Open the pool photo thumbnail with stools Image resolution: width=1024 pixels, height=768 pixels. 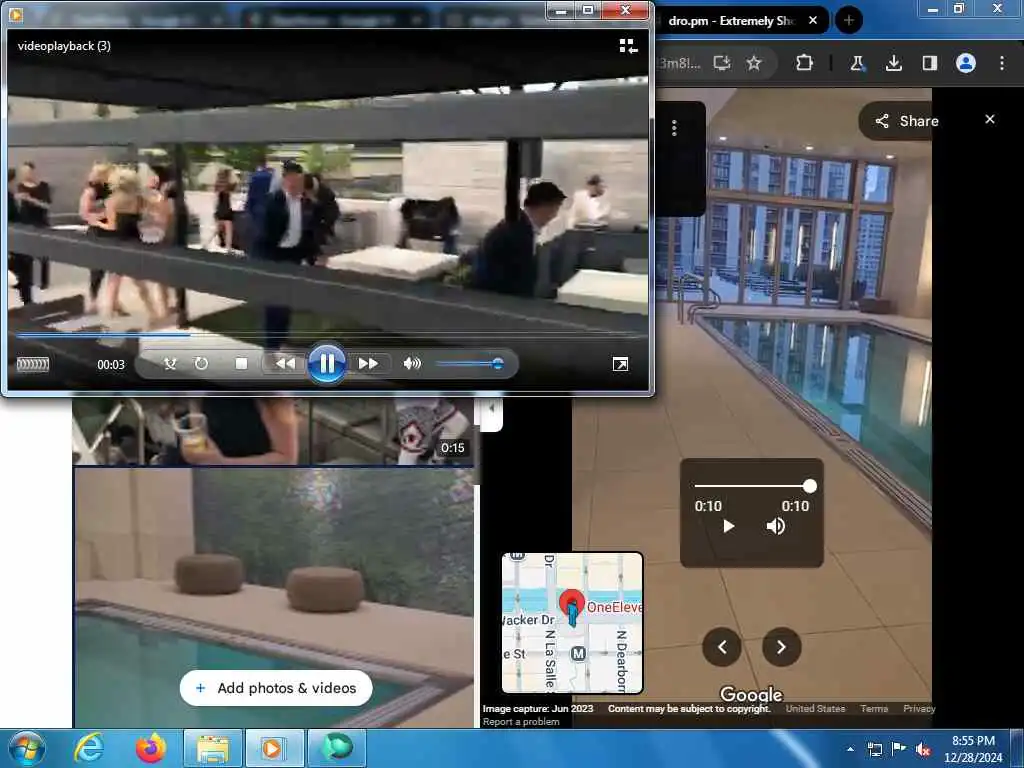click(x=274, y=598)
